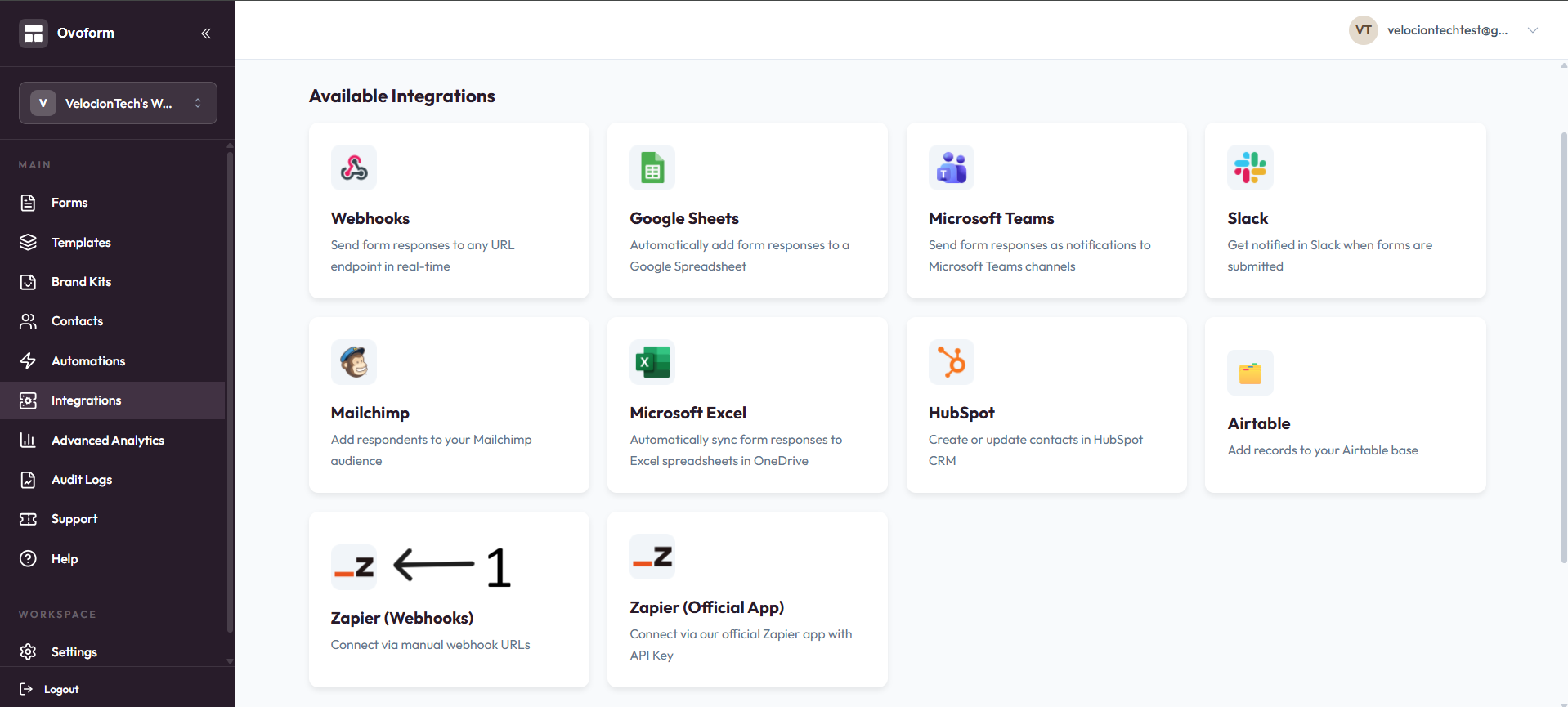Click the VT user avatar
This screenshot has height=707, width=1568.
tap(1364, 30)
